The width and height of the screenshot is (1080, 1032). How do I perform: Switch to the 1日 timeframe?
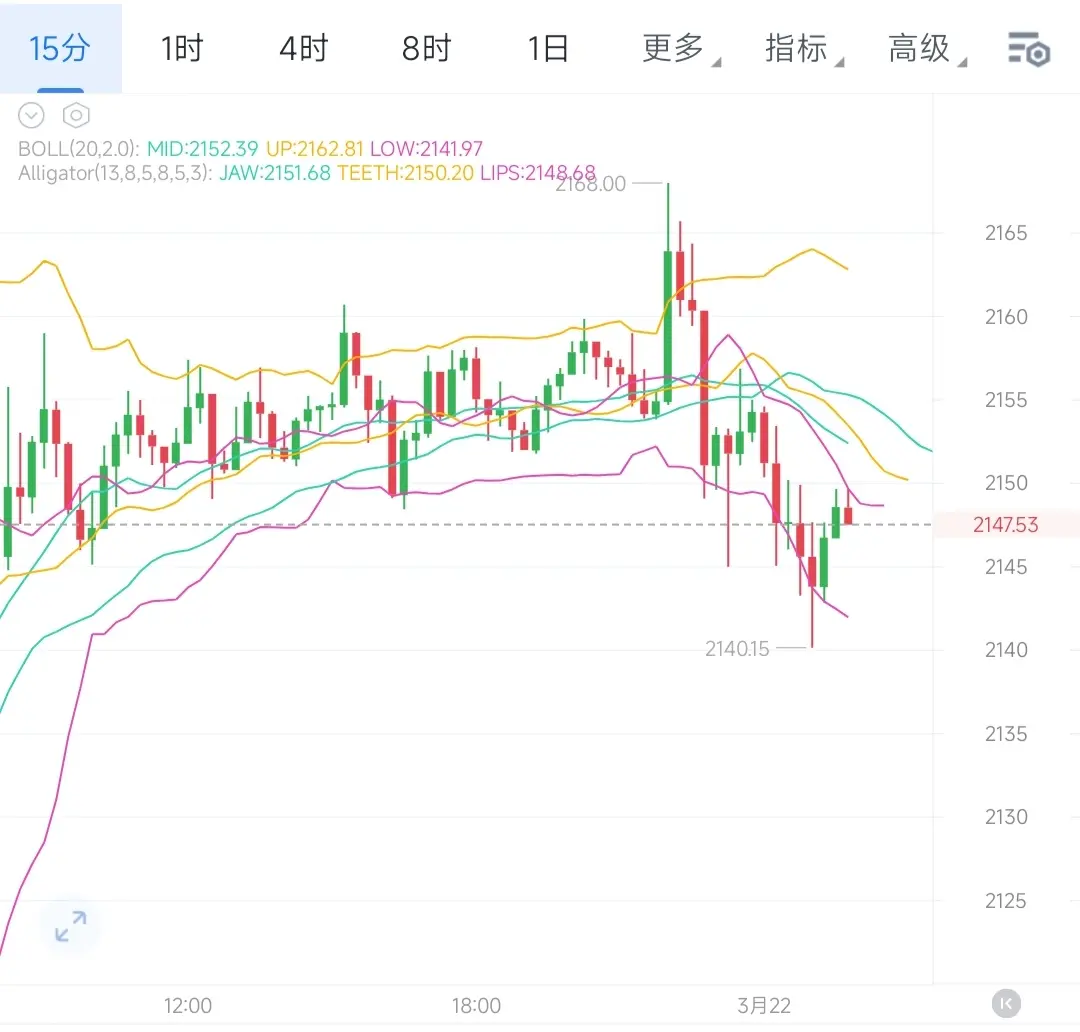coord(548,48)
